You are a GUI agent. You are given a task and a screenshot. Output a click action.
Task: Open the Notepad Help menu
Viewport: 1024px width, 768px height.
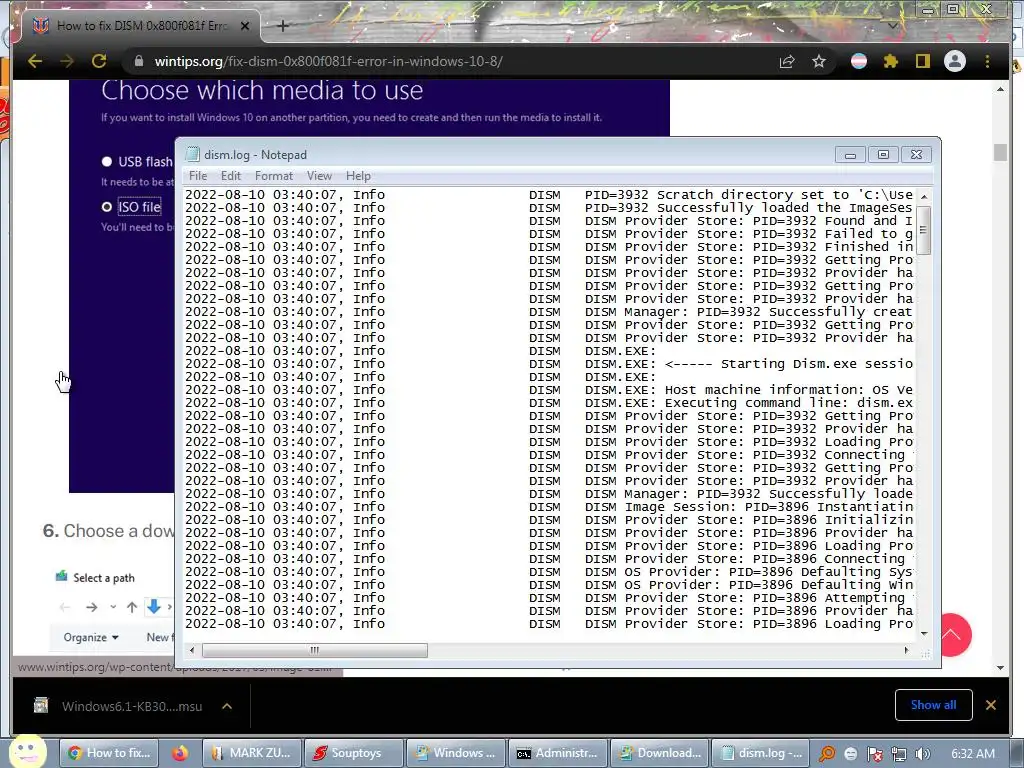[358, 176]
